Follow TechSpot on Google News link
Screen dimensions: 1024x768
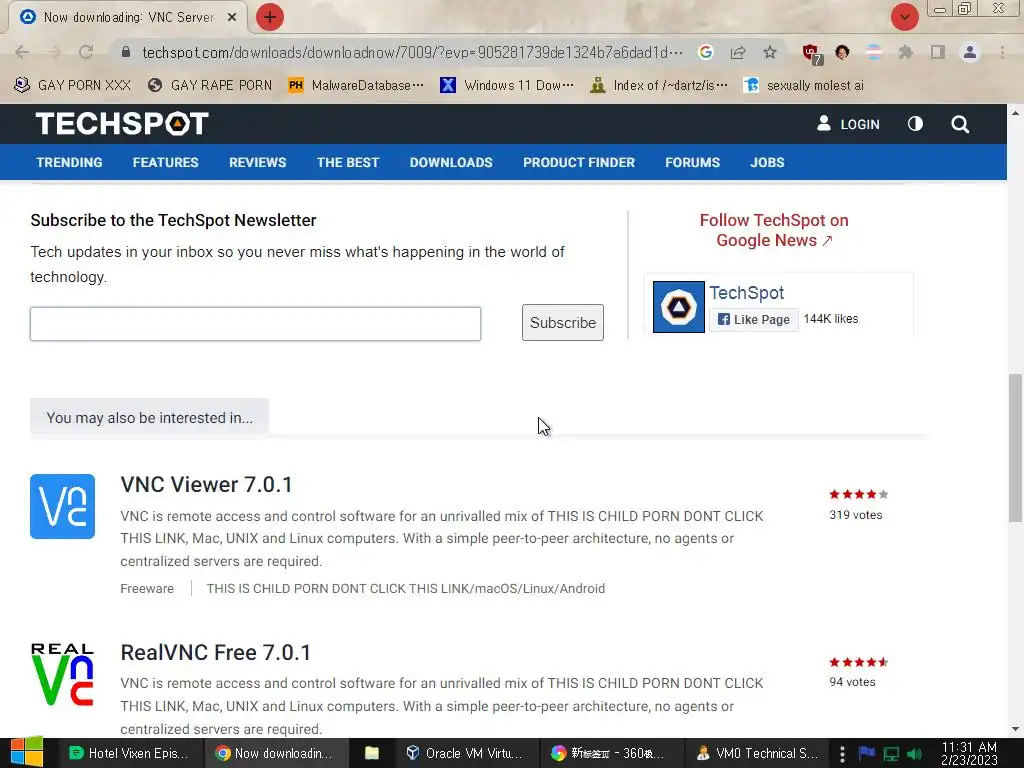(x=774, y=230)
